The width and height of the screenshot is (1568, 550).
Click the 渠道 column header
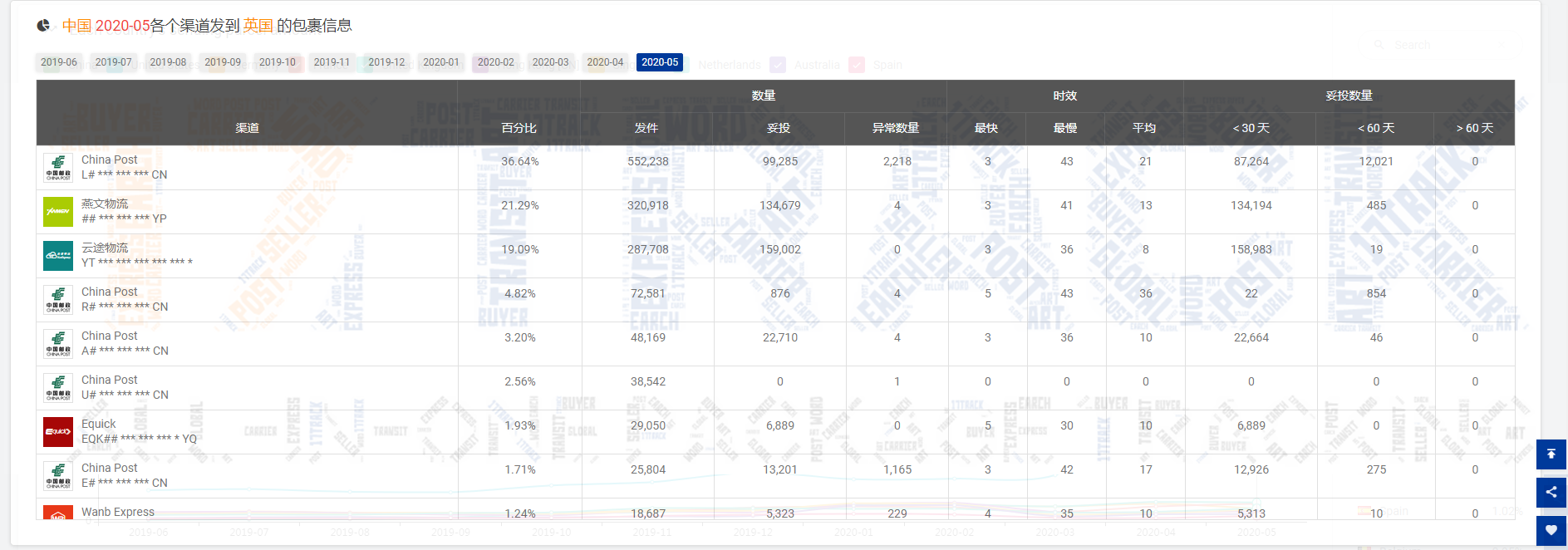point(247,128)
